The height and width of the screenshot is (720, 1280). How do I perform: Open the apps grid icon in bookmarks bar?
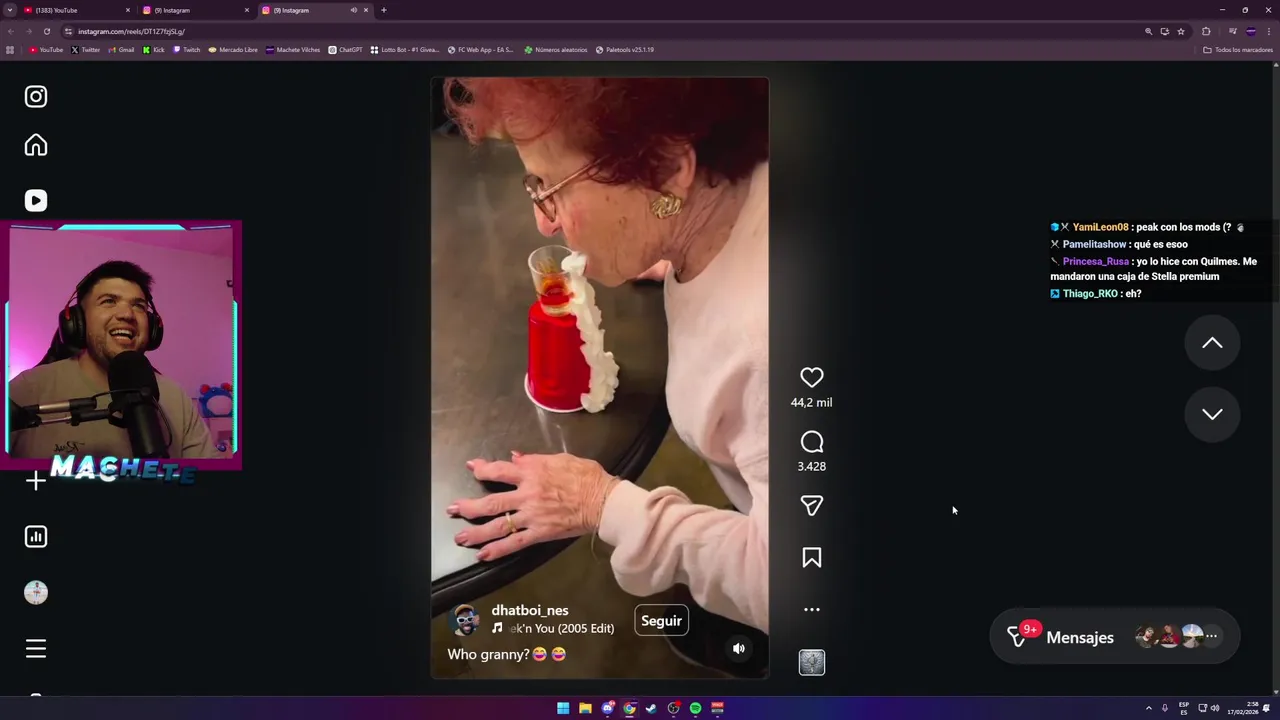(10, 50)
